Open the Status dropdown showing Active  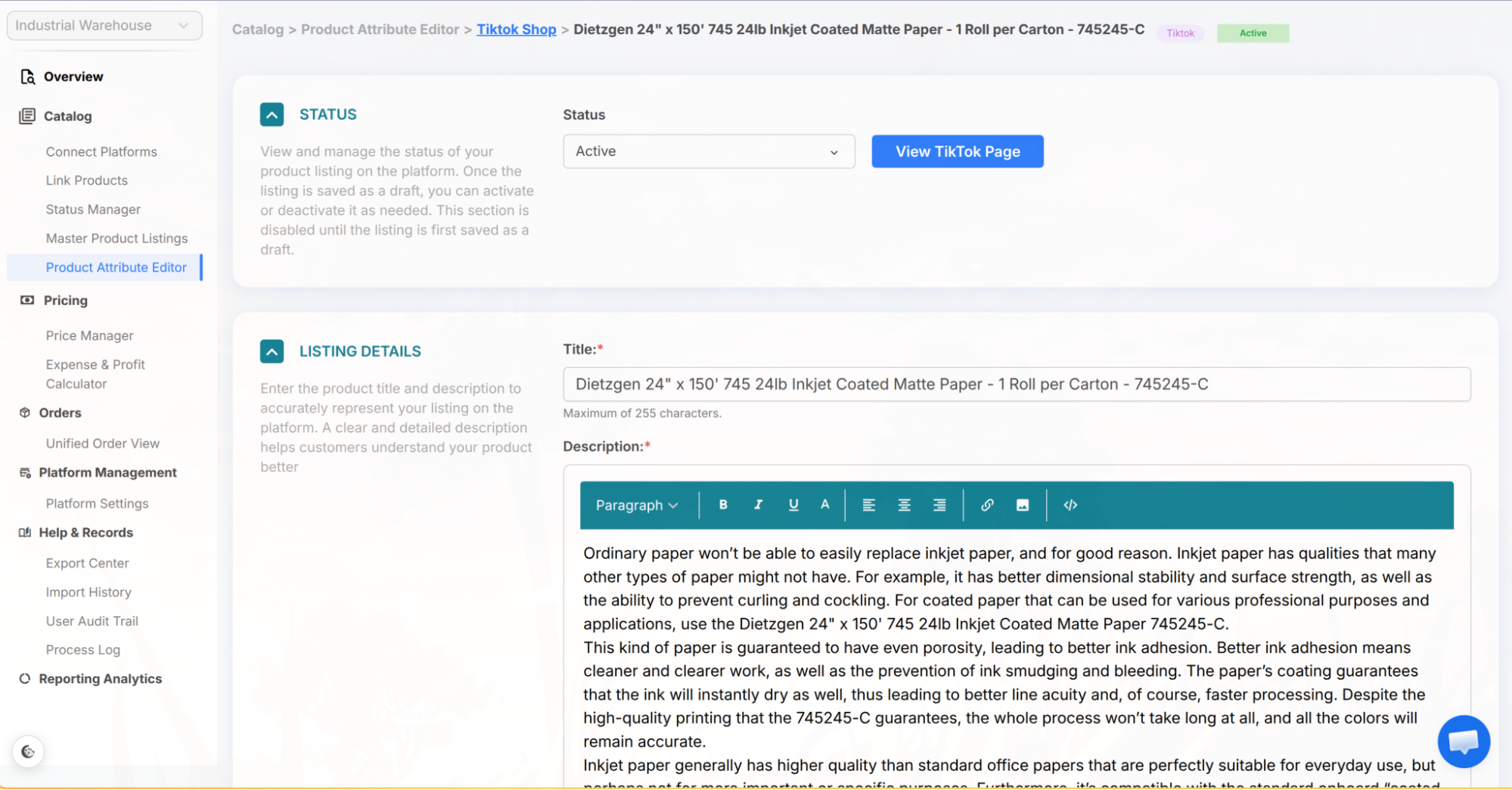[x=709, y=151]
